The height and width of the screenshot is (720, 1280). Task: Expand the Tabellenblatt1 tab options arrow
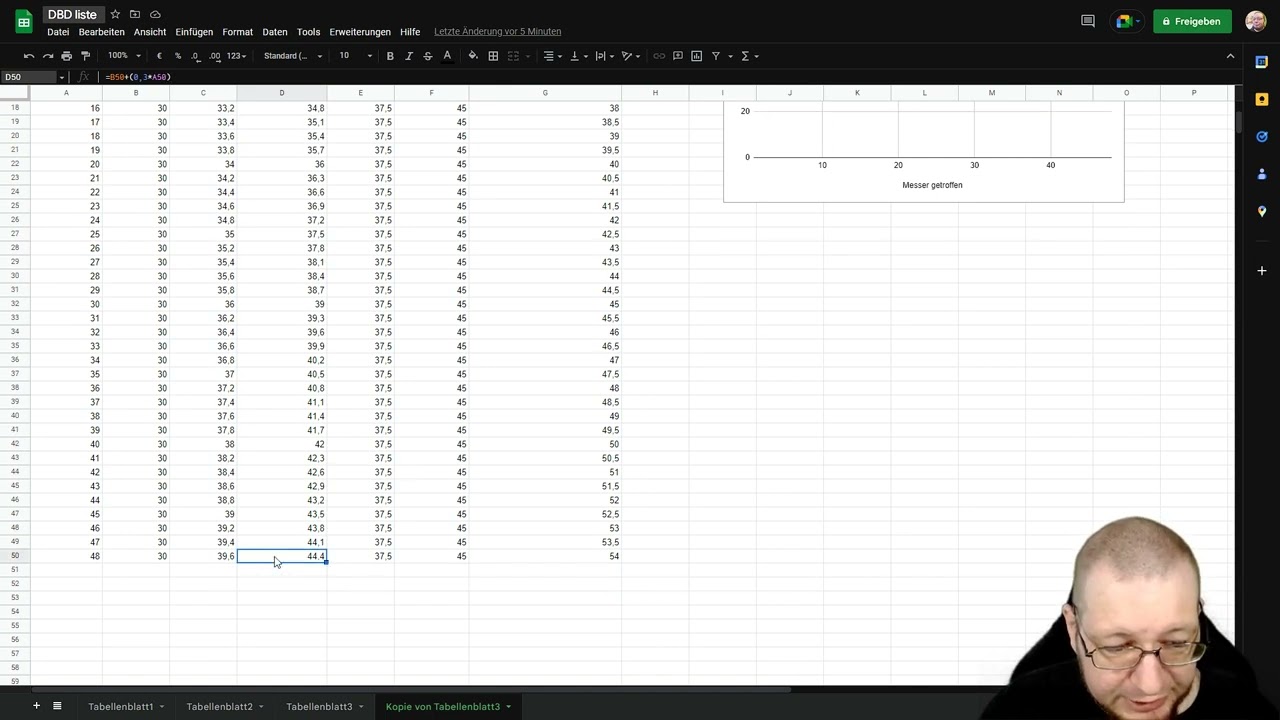point(162,707)
